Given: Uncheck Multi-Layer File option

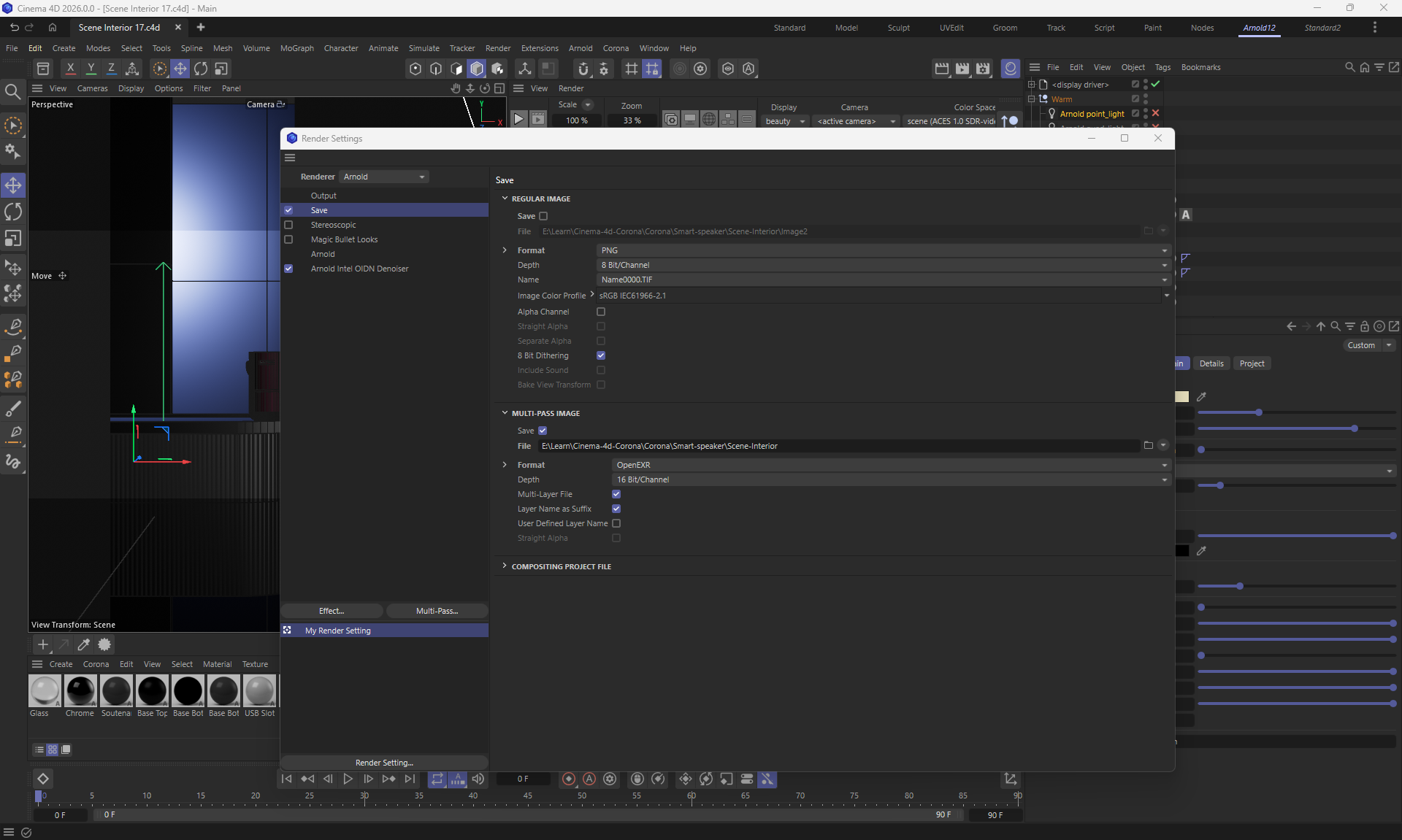Looking at the screenshot, I should [616, 494].
